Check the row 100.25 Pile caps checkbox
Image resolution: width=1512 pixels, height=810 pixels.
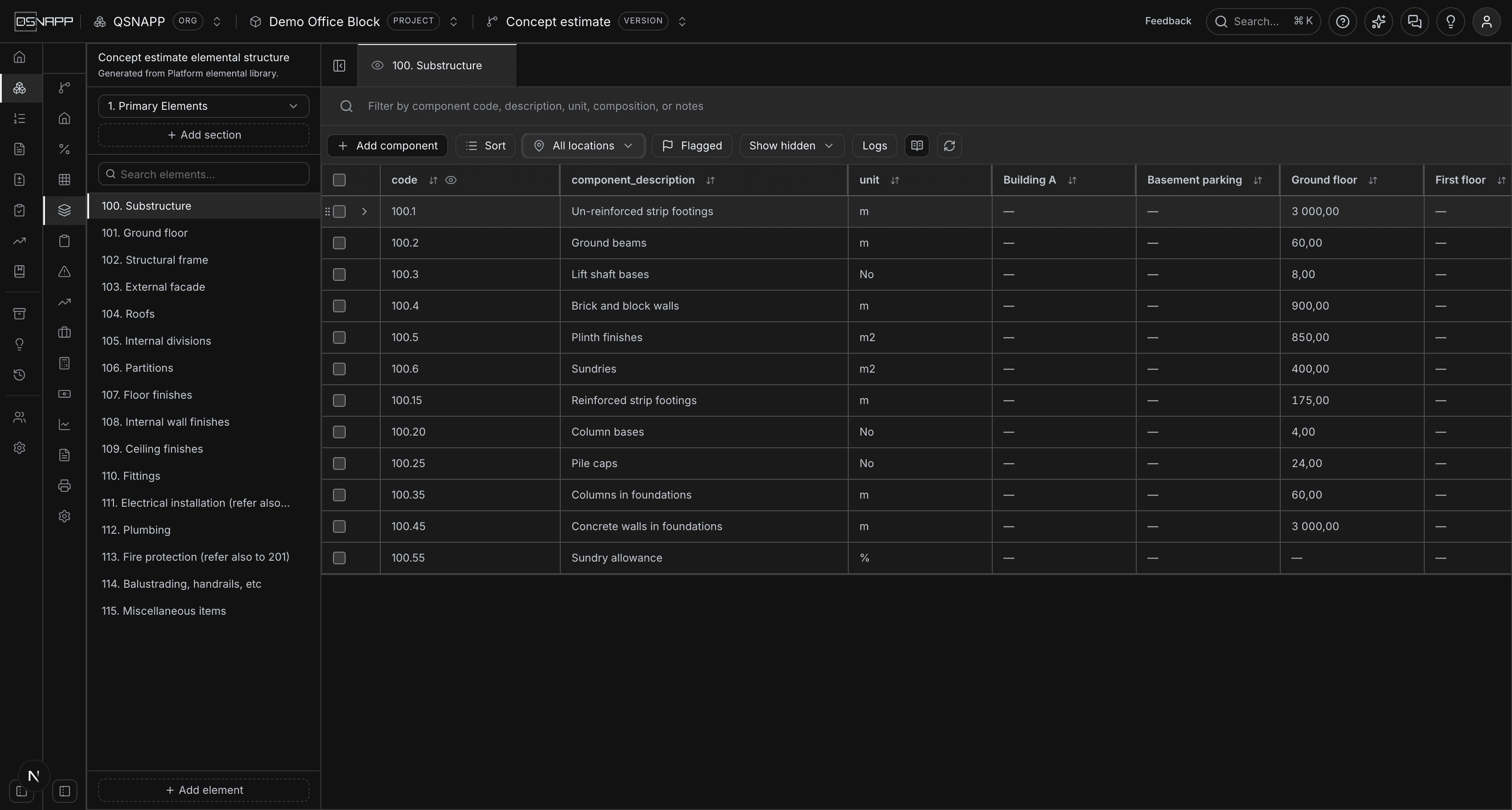pos(339,463)
